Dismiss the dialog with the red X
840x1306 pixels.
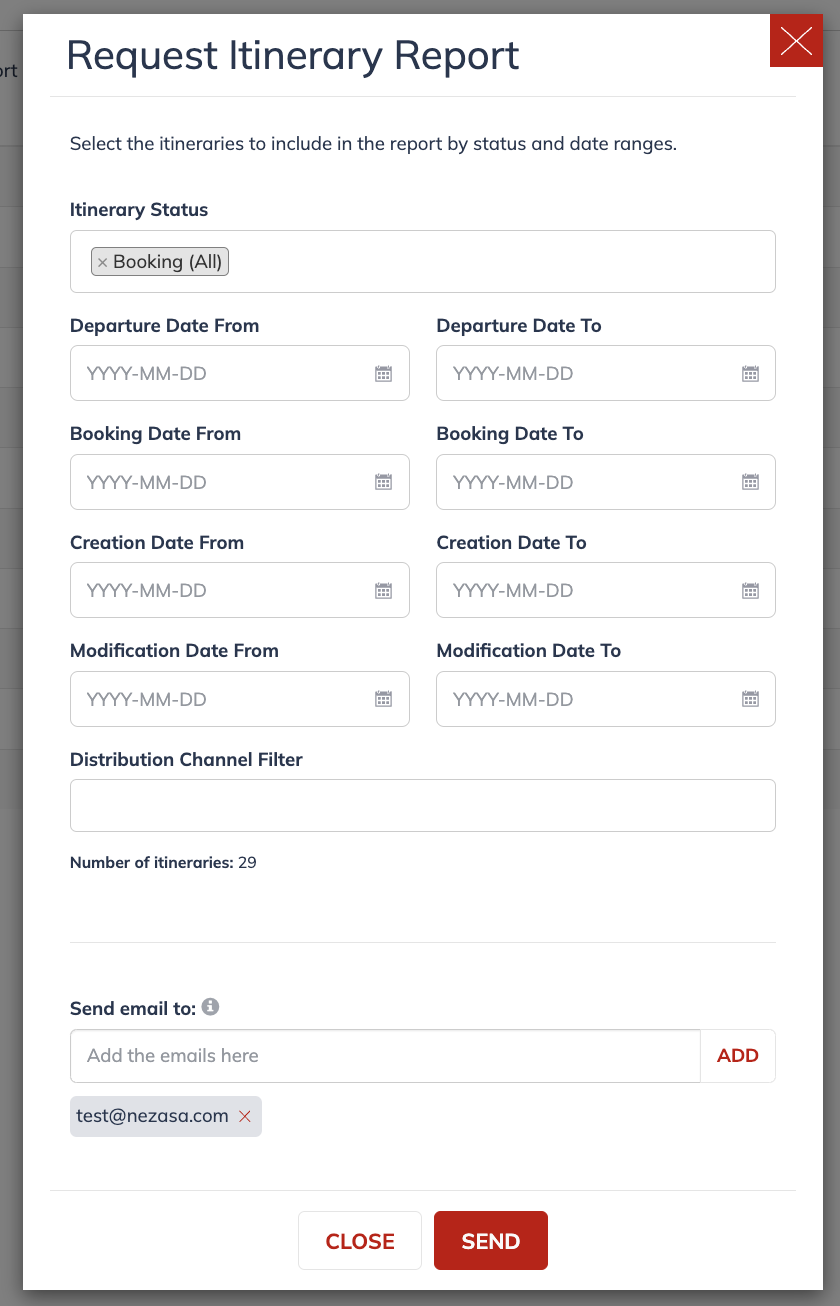pyautogui.click(x=796, y=41)
